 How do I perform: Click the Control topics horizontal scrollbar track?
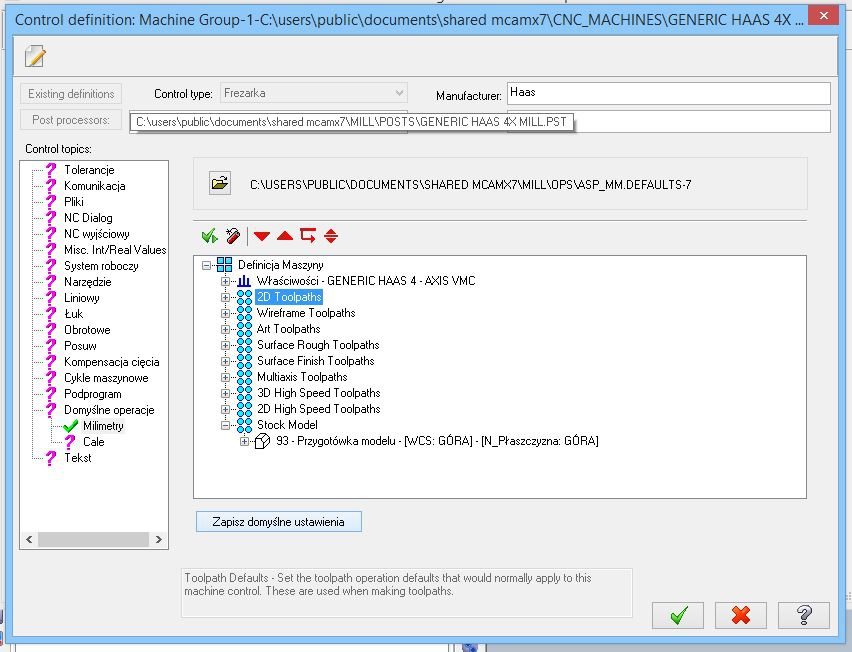coord(93,540)
